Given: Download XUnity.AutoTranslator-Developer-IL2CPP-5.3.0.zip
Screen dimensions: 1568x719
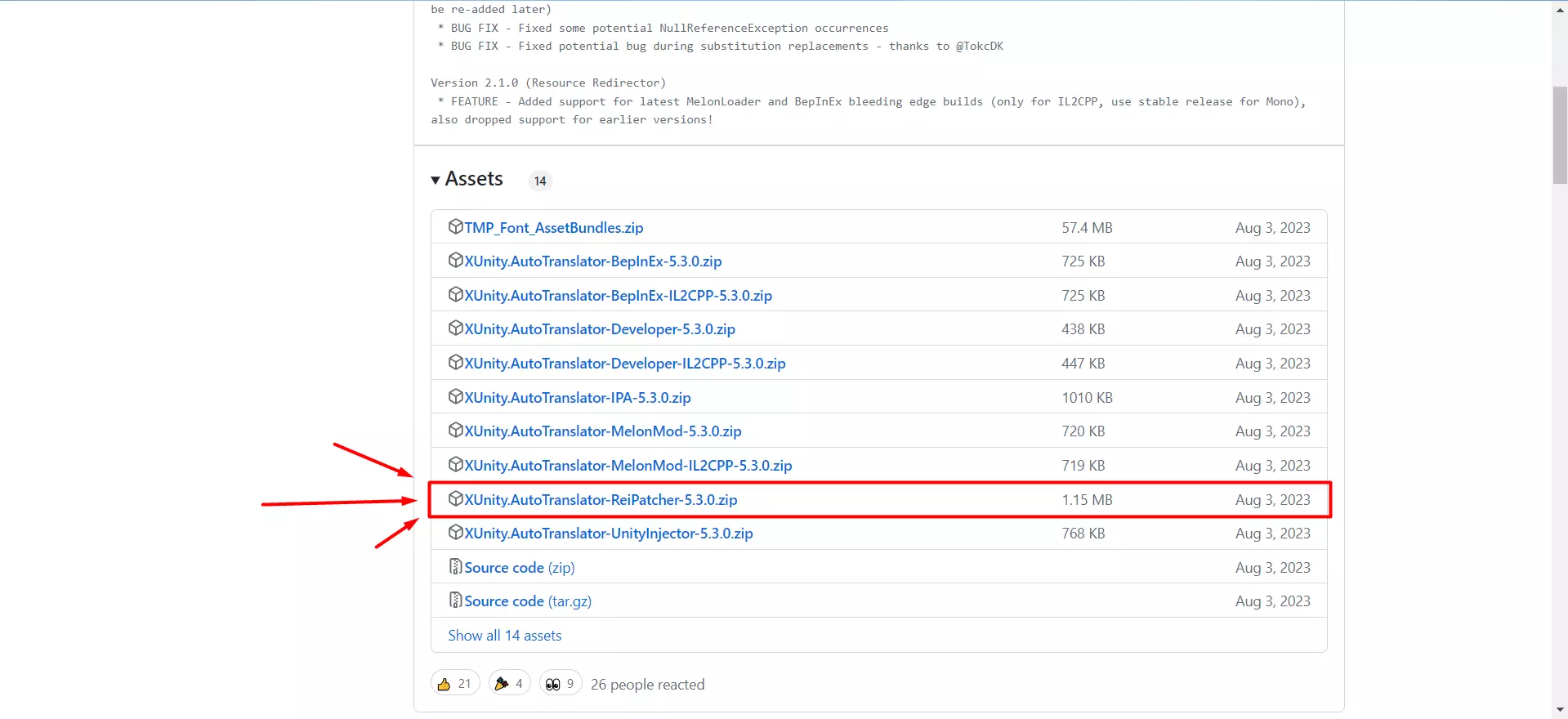Looking at the screenshot, I should pos(625,364).
